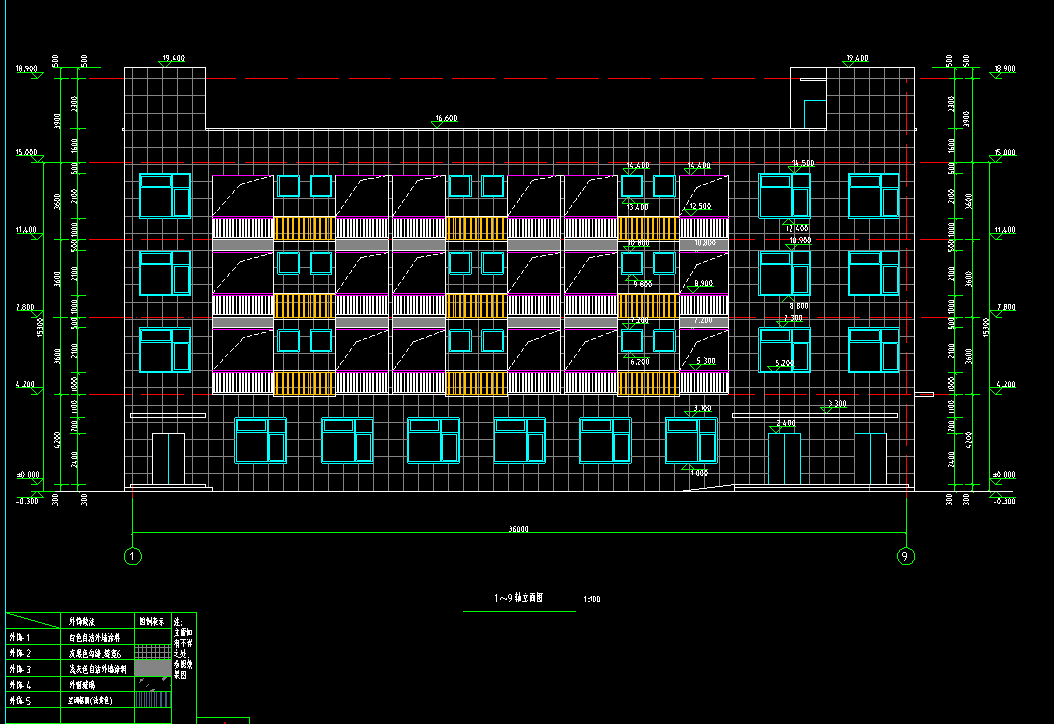
Task: Select the 36000 overall width dimension text
Action: (518, 530)
